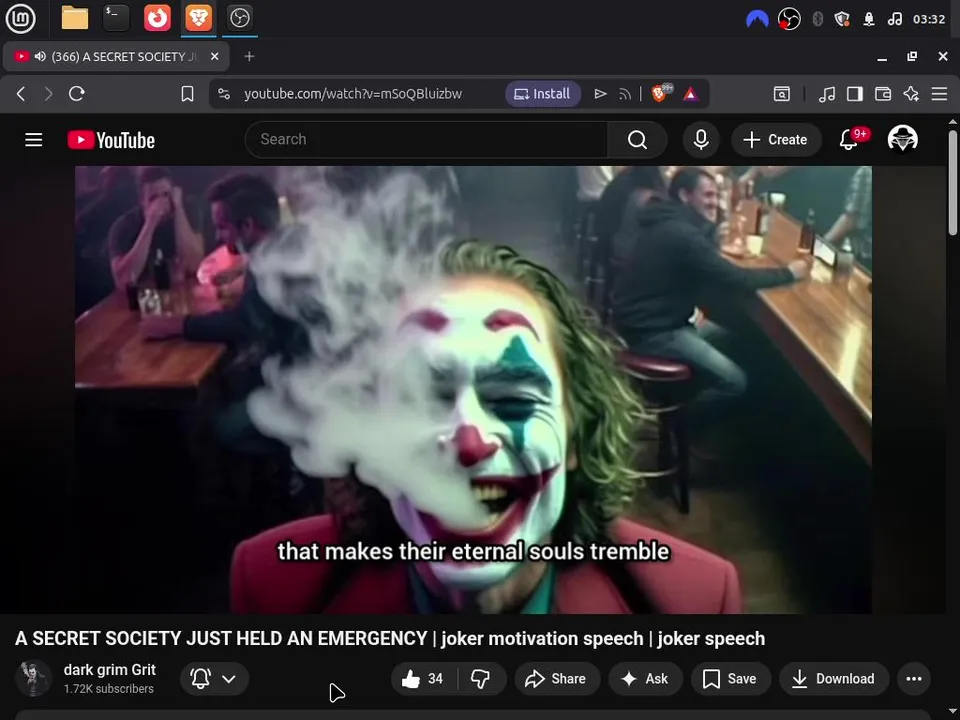Go back to the previous page
This screenshot has height=720, width=960.
(21, 94)
